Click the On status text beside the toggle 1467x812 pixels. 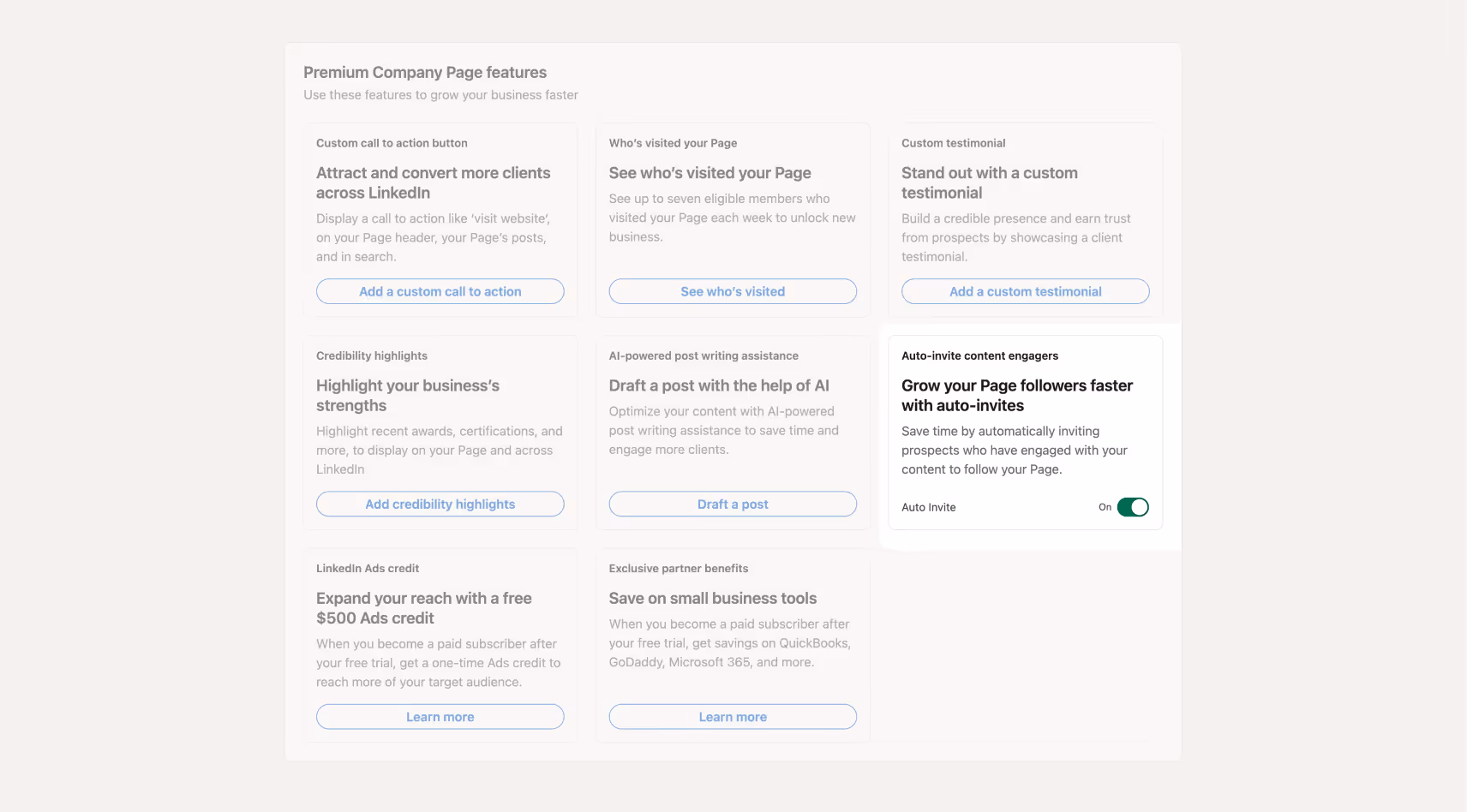(1105, 507)
